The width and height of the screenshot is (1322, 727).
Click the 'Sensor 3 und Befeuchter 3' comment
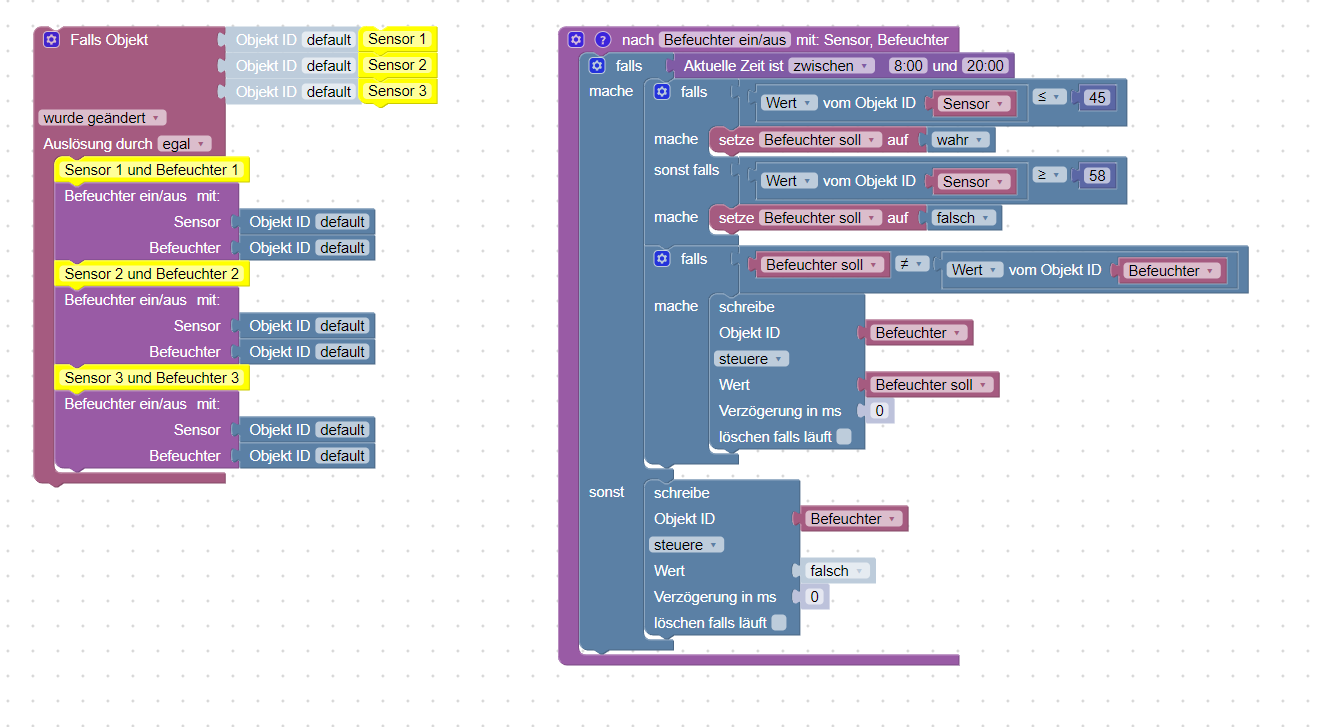coord(152,378)
